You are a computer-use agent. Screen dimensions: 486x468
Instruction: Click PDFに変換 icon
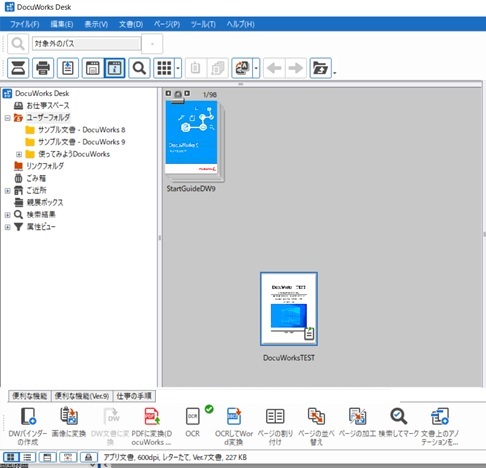[152, 416]
